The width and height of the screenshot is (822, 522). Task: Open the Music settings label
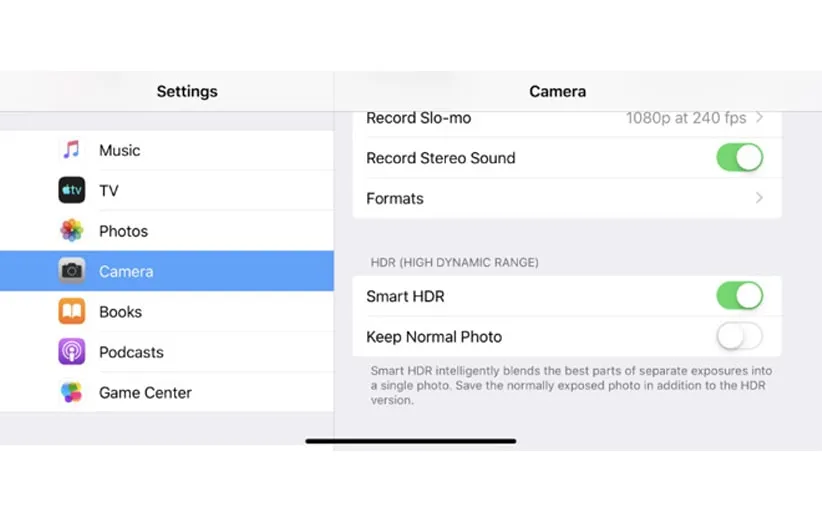pyautogui.click(x=119, y=150)
